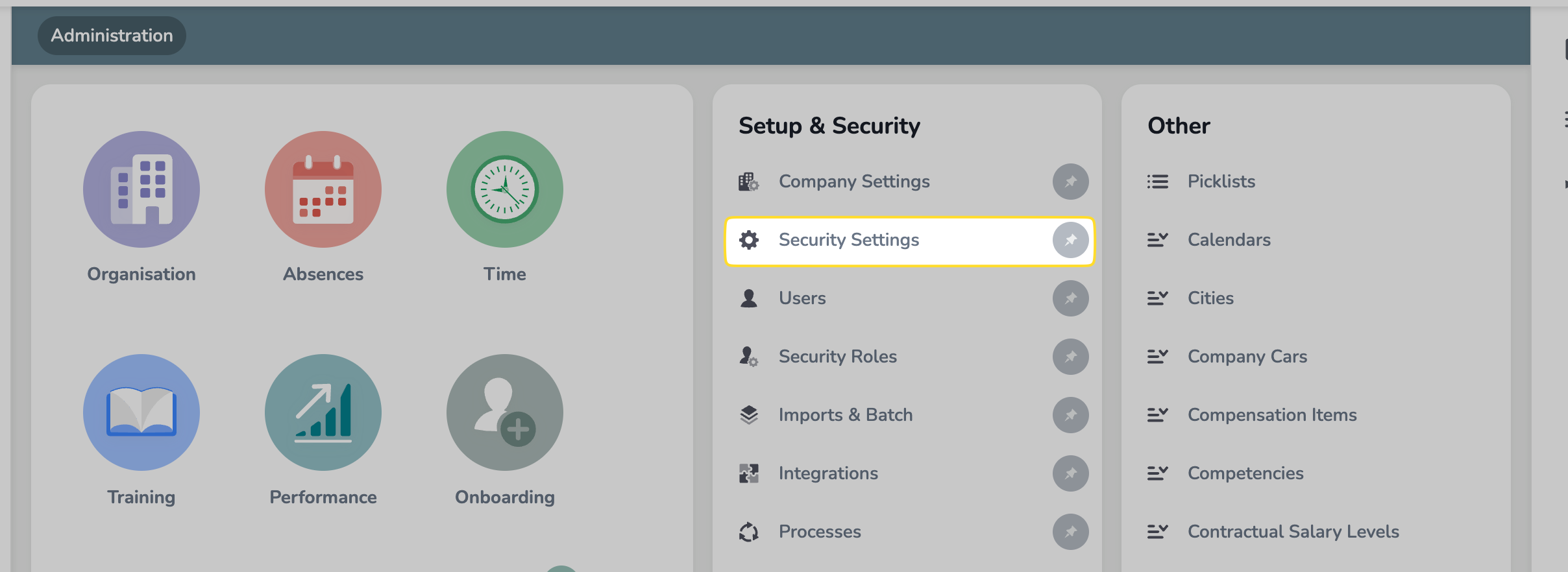
Task: Open Contractual Salary Levels
Action: click(1293, 532)
